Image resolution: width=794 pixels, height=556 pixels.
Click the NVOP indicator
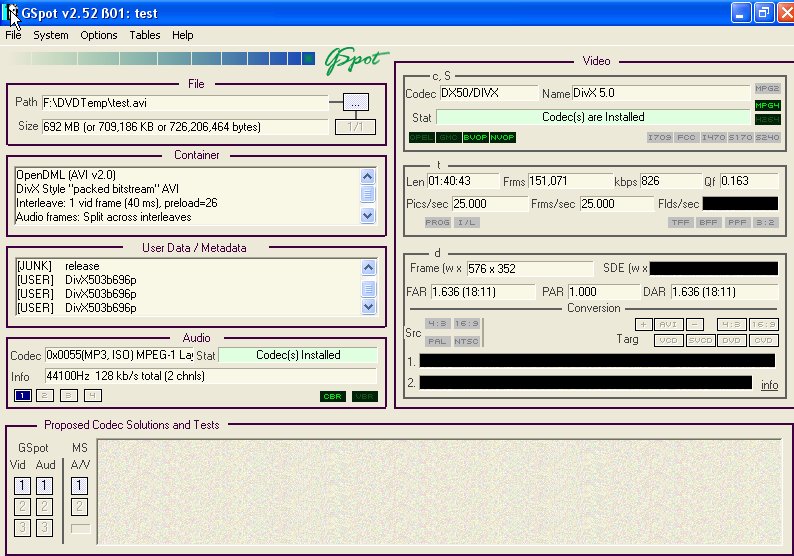click(x=502, y=137)
